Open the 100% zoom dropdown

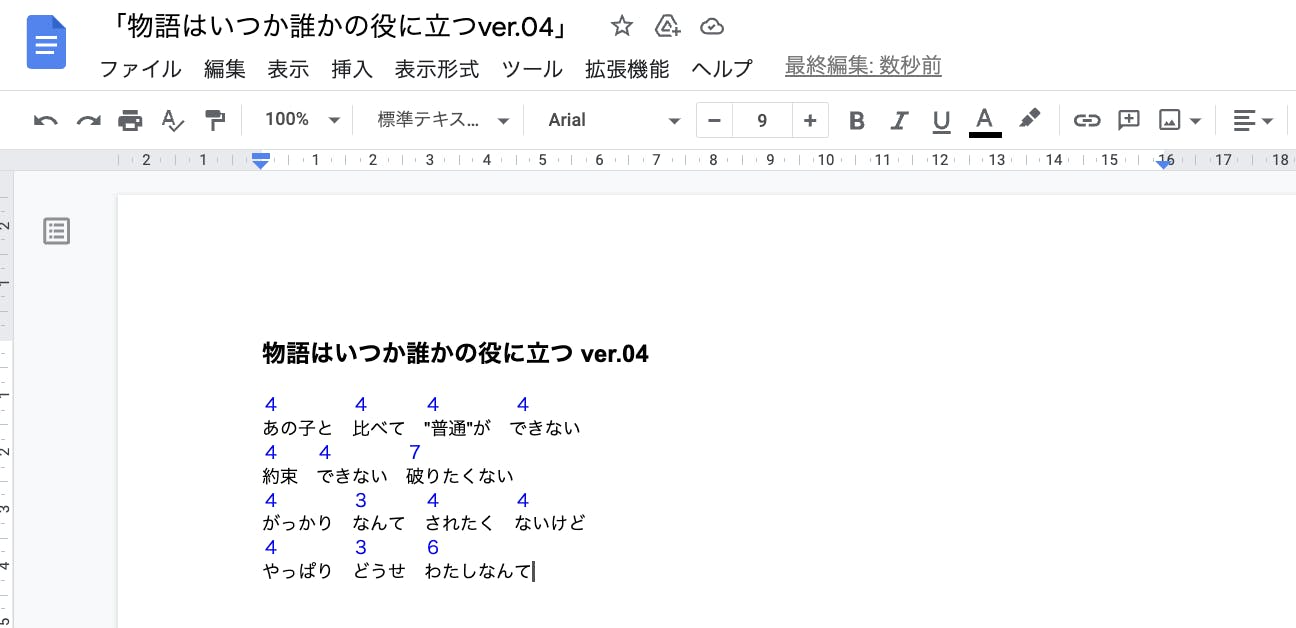pos(302,120)
